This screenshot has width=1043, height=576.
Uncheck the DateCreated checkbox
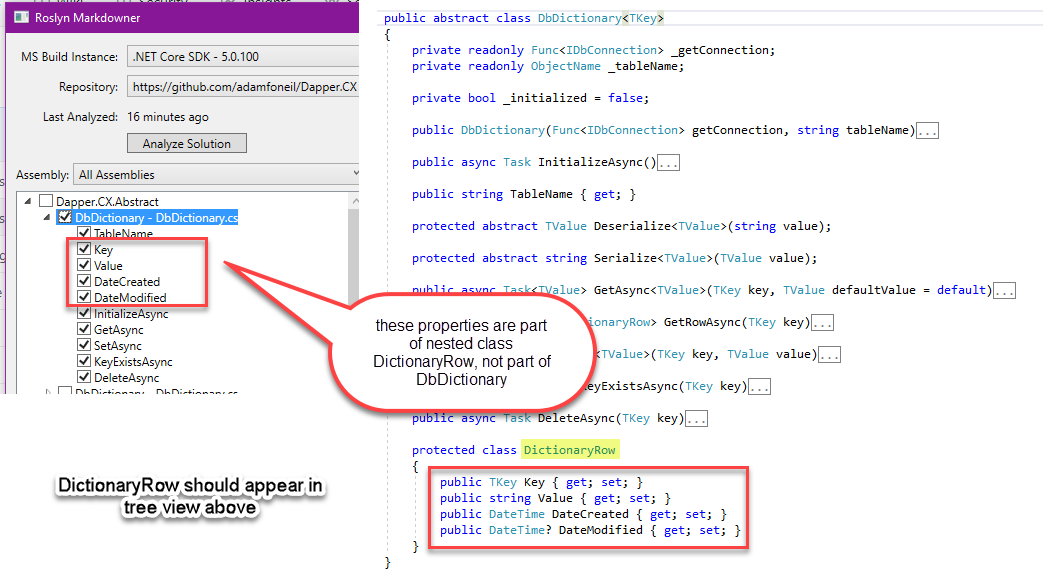pyautogui.click(x=83, y=281)
